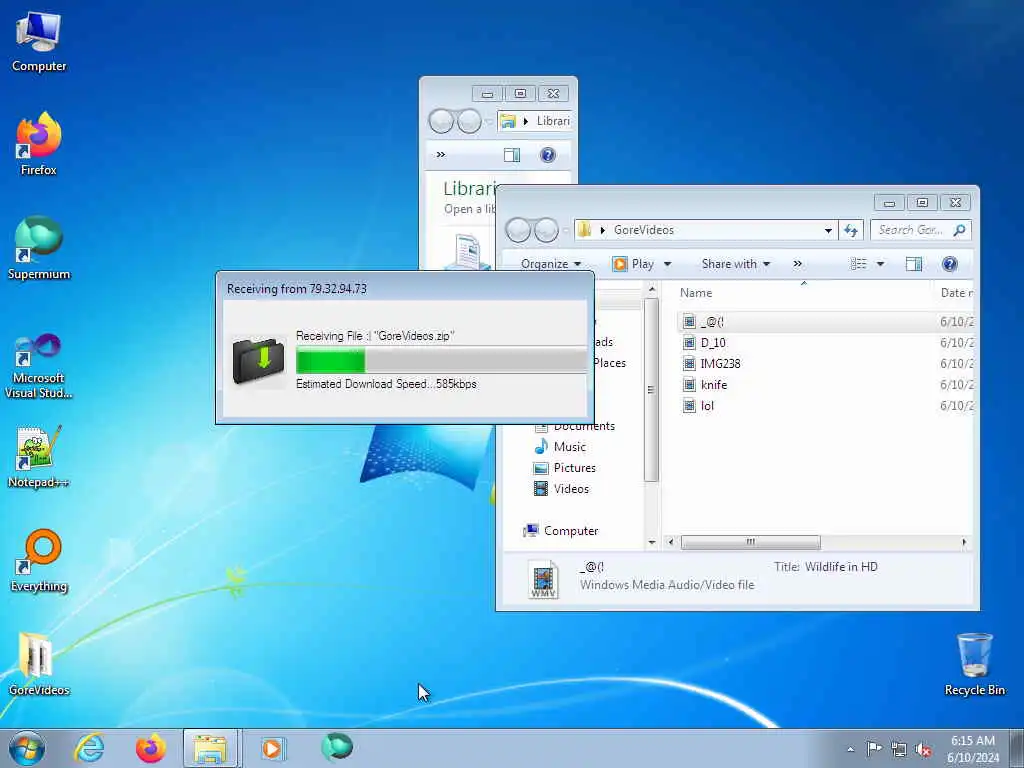Open help in the Libraries window
The image size is (1024, 768).
pos(548,155)
